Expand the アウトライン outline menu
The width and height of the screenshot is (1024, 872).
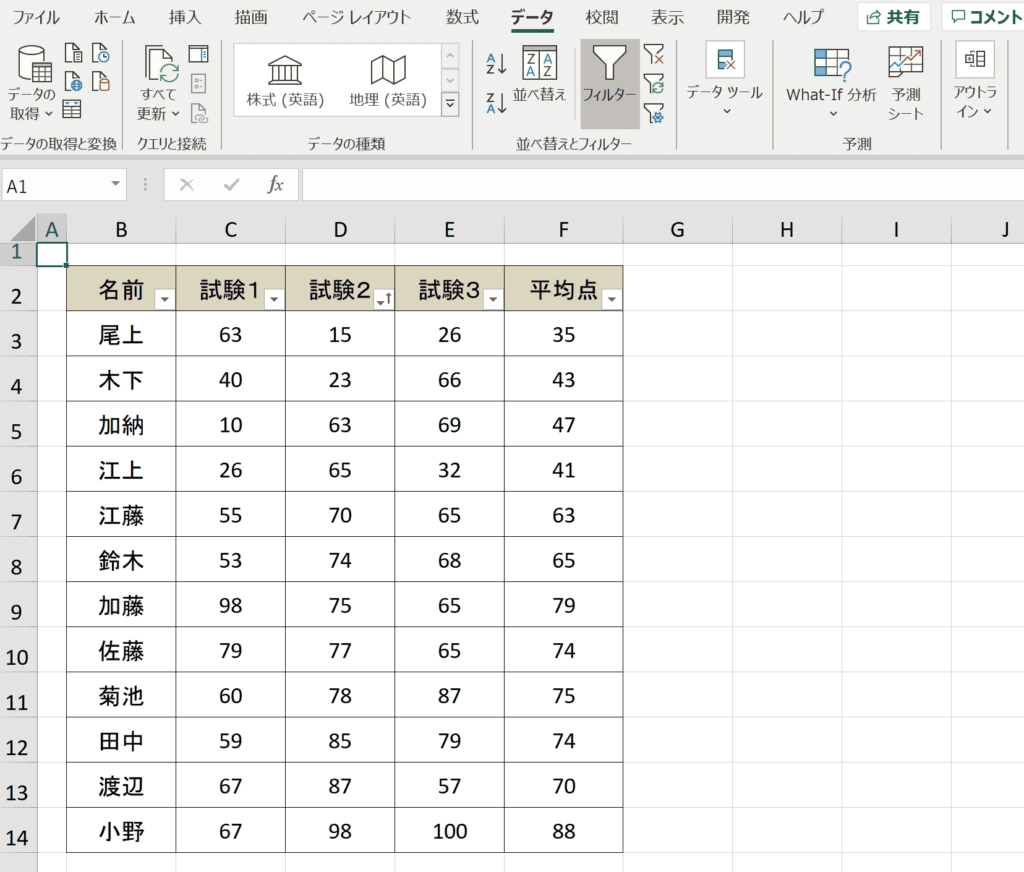coord(975,80)
